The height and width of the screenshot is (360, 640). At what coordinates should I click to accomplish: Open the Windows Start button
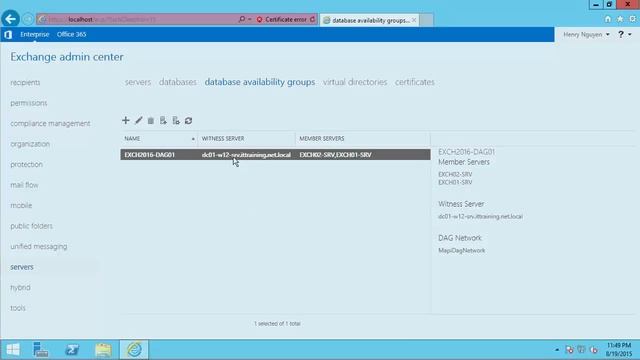(13, 349)
